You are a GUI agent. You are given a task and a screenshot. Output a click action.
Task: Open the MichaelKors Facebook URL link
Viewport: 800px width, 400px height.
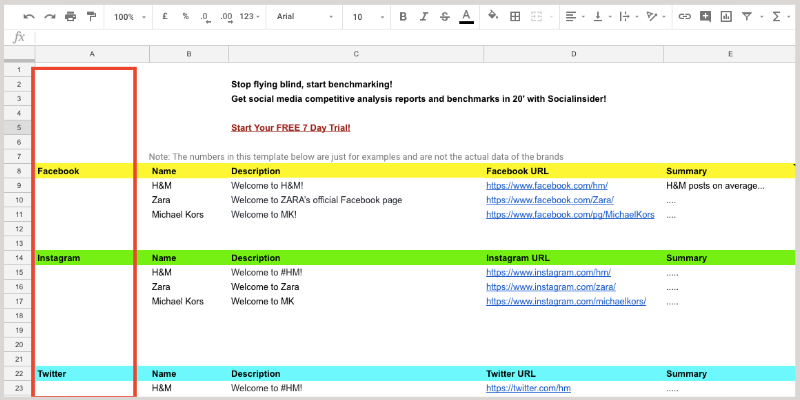(x=570, y=215)
